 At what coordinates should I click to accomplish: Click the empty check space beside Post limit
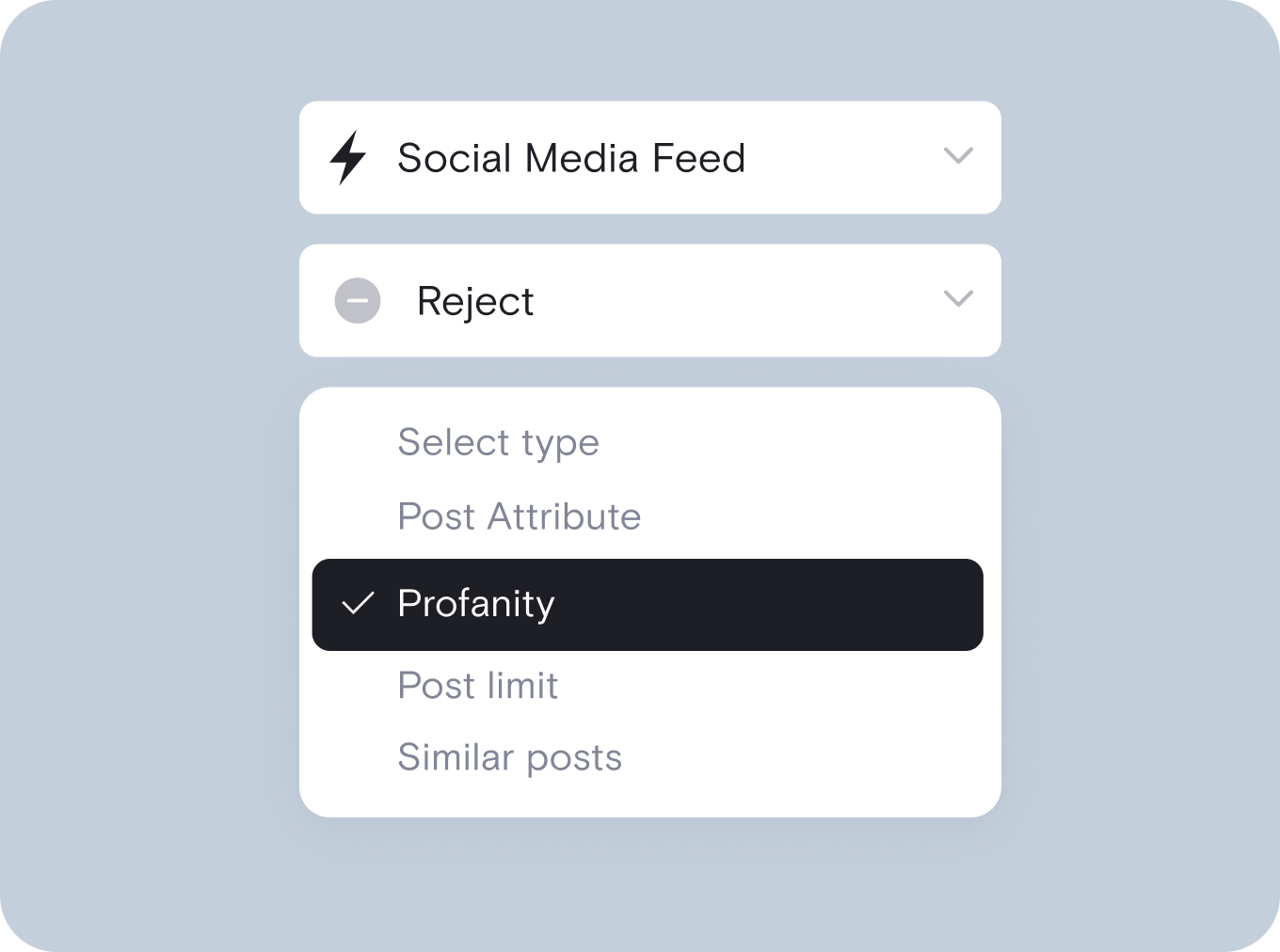tap(358, 686)
